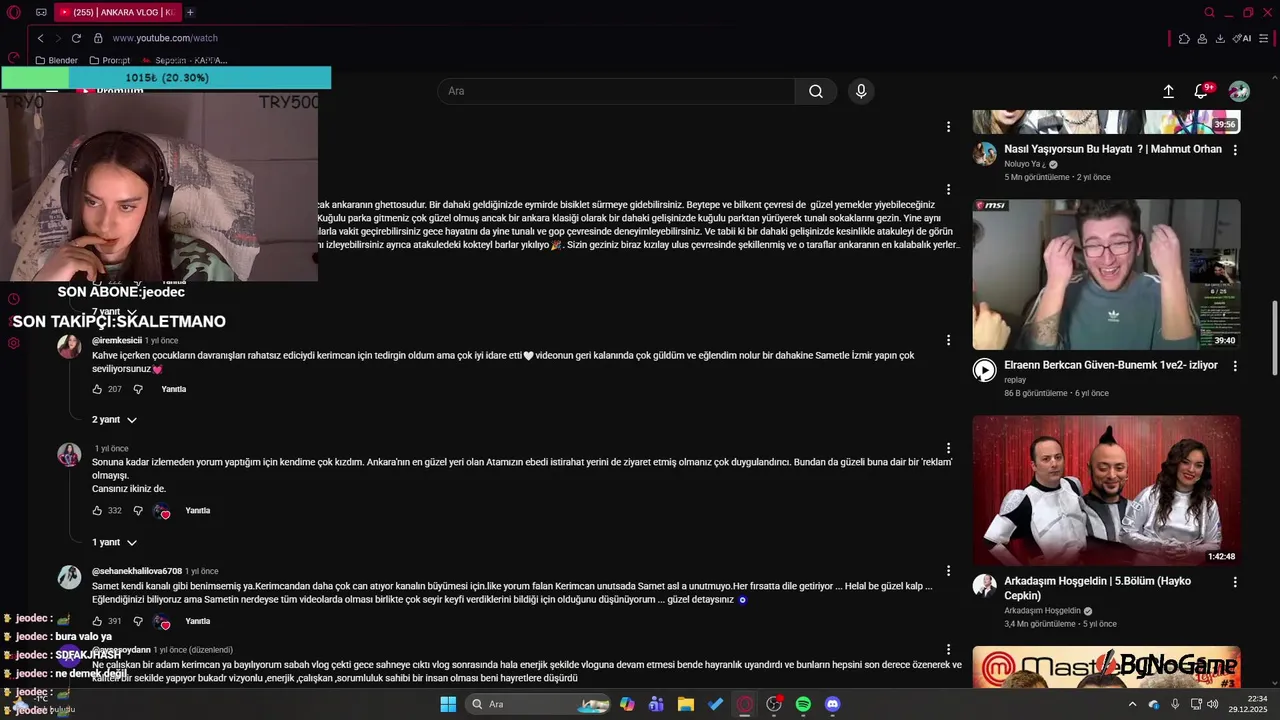Screen dimensions: 1280x720
Task: Open browser downloads icon
Action: pyautogui.click(x=1220, y=39)
